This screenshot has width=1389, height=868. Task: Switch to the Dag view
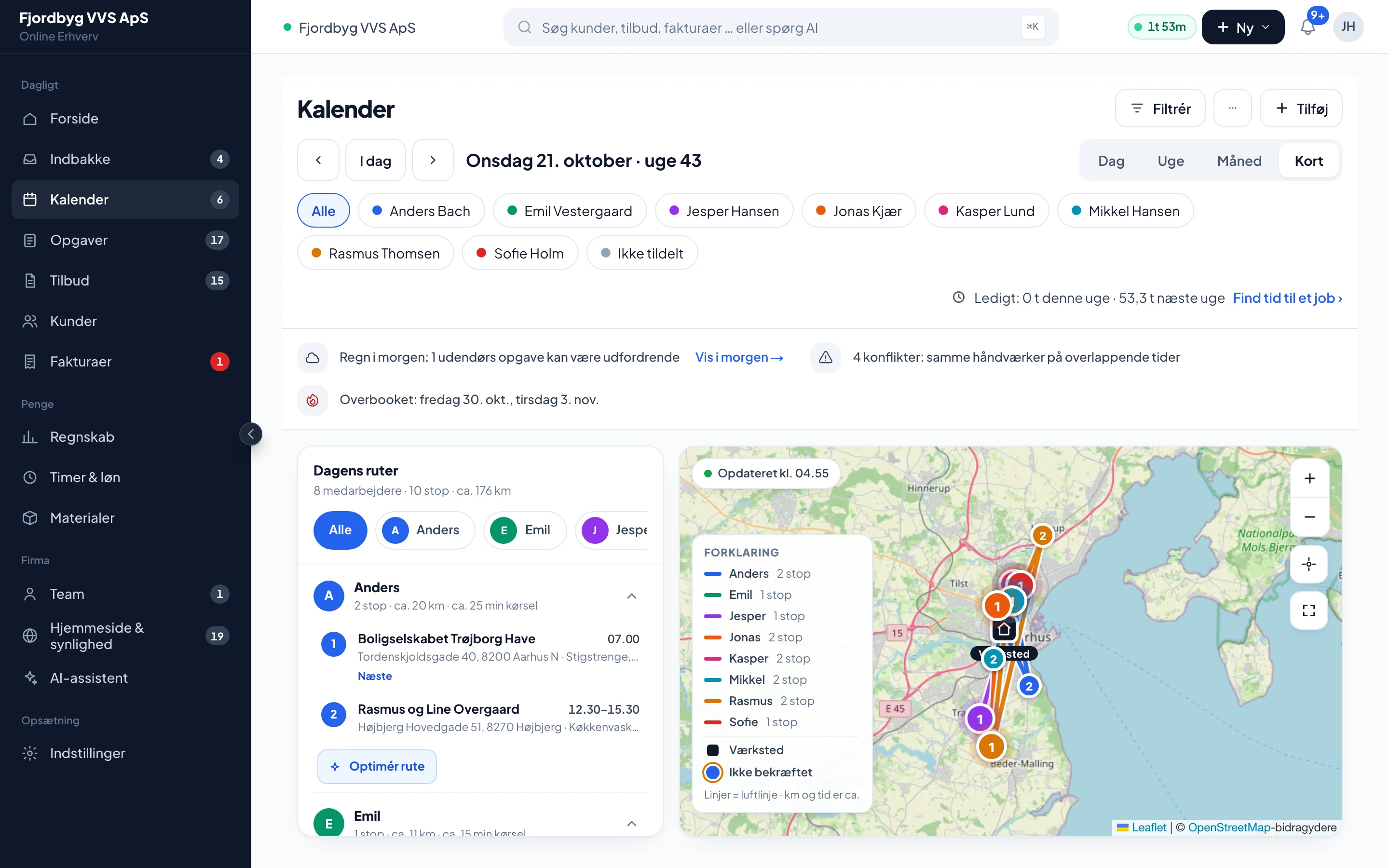point(1111,161)
